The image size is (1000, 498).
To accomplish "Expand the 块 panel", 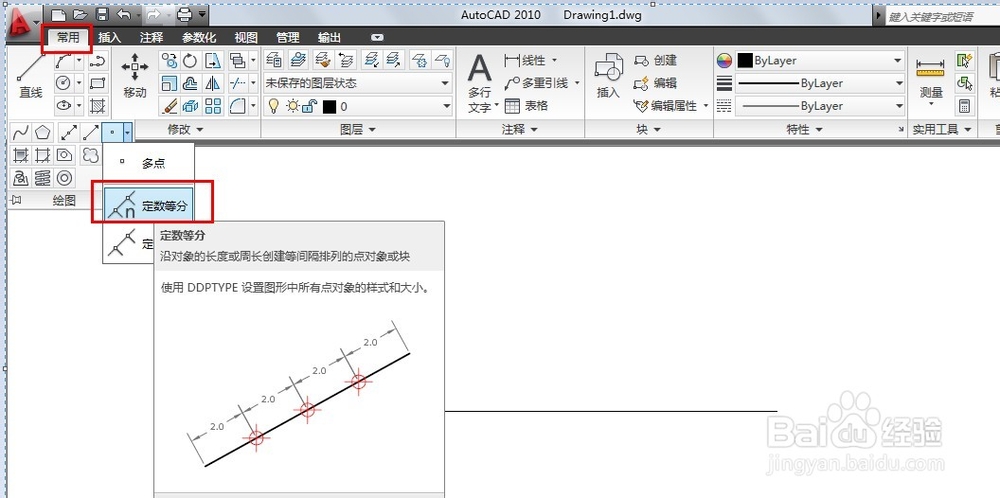I will tap(649, 129).
